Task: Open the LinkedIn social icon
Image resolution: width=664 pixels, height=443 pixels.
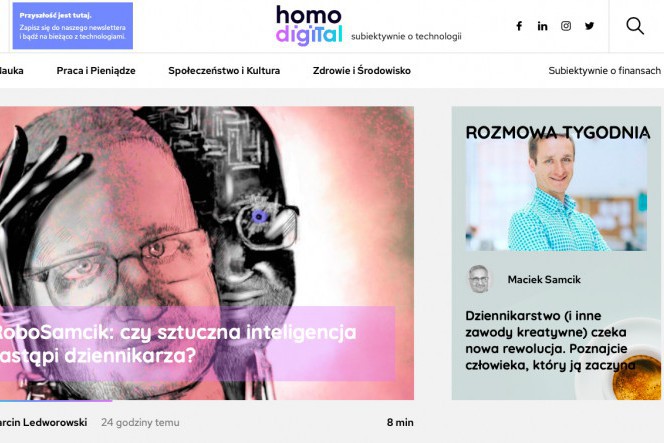Action: [542, 26]
